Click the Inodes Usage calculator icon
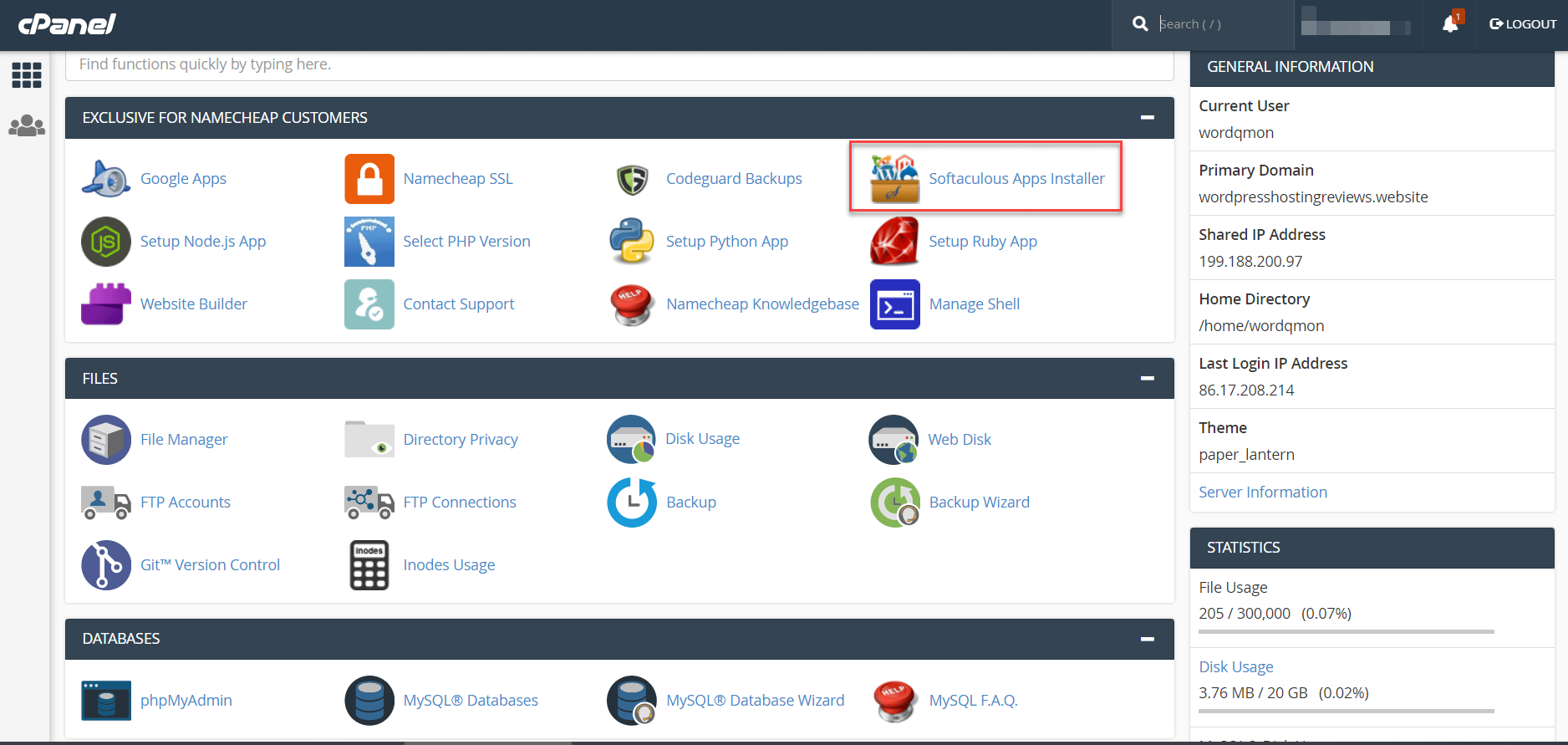Viewport: 1568px width, 745px height. point(369,565)
